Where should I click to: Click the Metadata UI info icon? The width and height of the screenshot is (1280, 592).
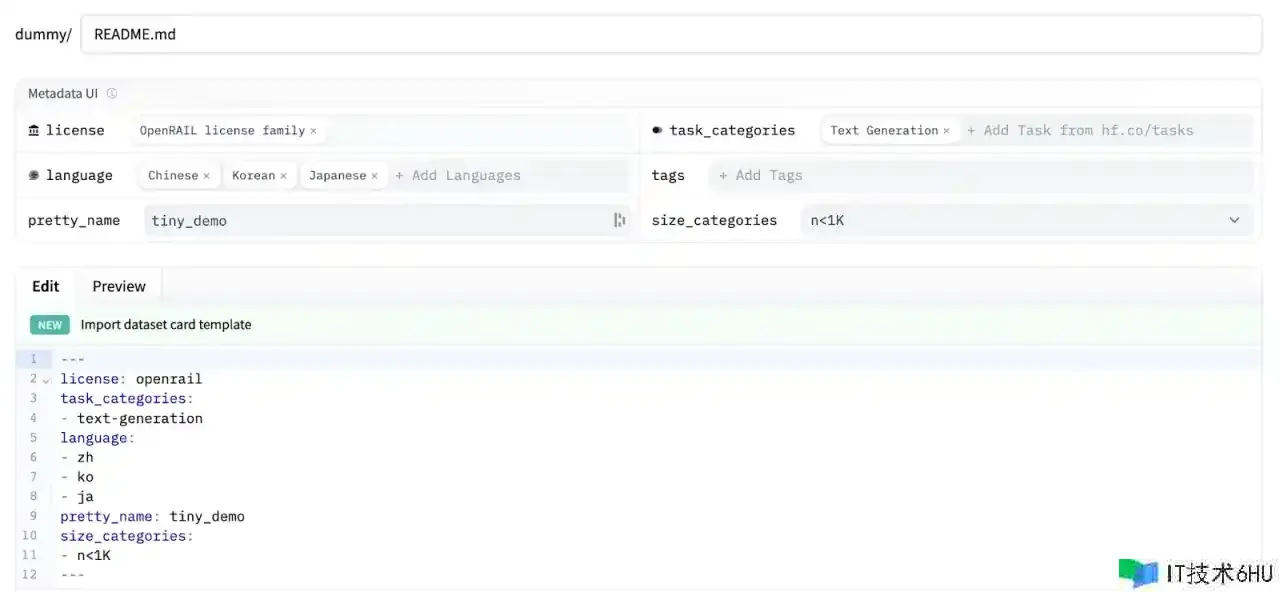click(112, 94)
